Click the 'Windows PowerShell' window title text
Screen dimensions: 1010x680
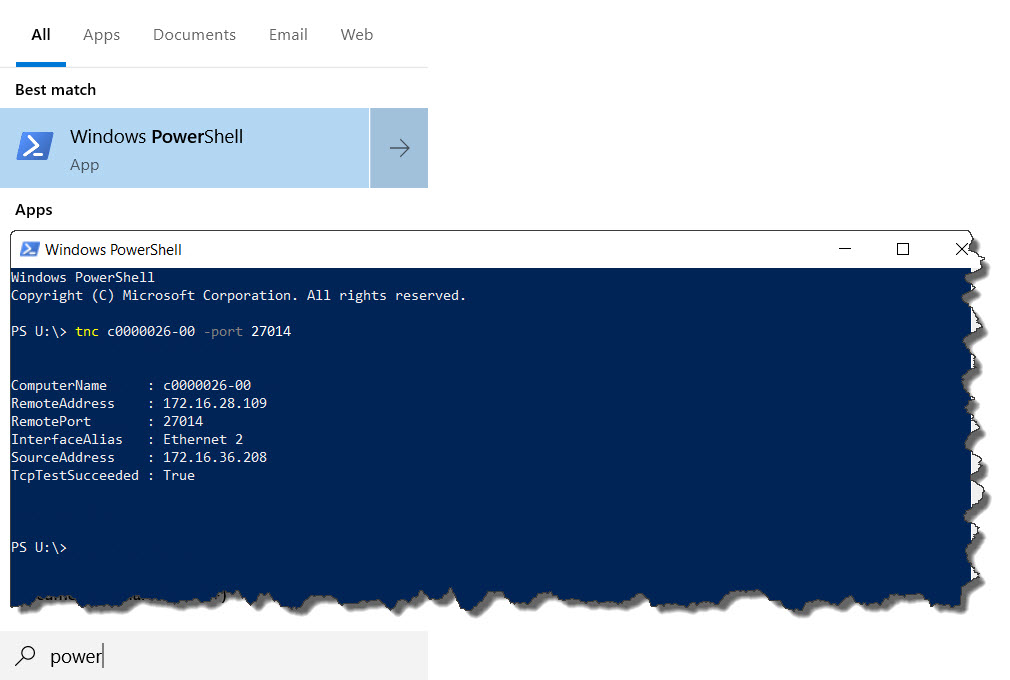pos(113,249)
